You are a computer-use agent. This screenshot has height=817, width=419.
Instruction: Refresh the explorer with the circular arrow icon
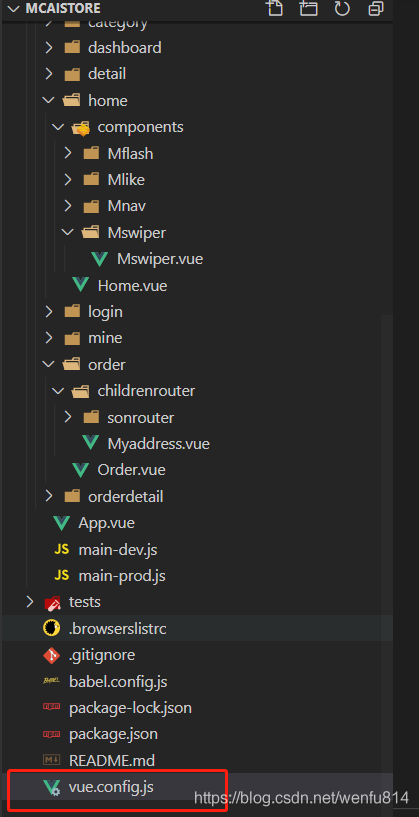point(342,8)
